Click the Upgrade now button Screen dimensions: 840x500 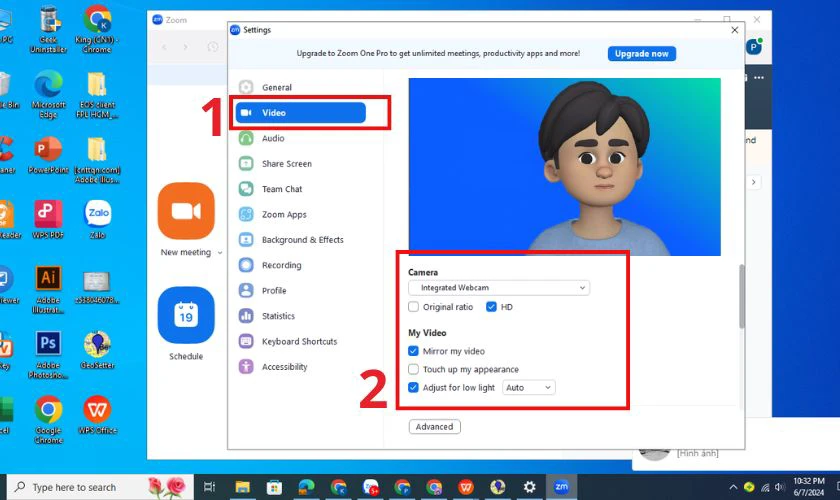(642, 54)
